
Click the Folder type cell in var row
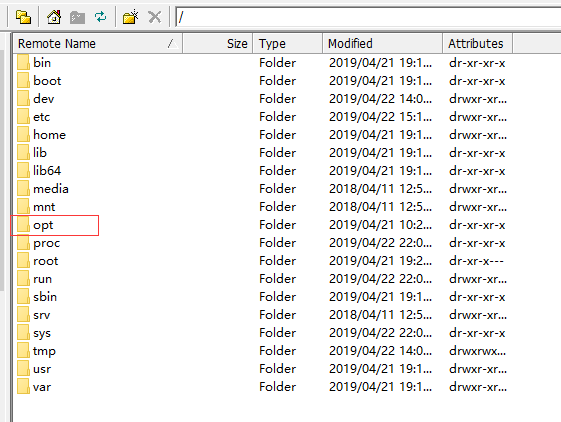pos(278,387)
